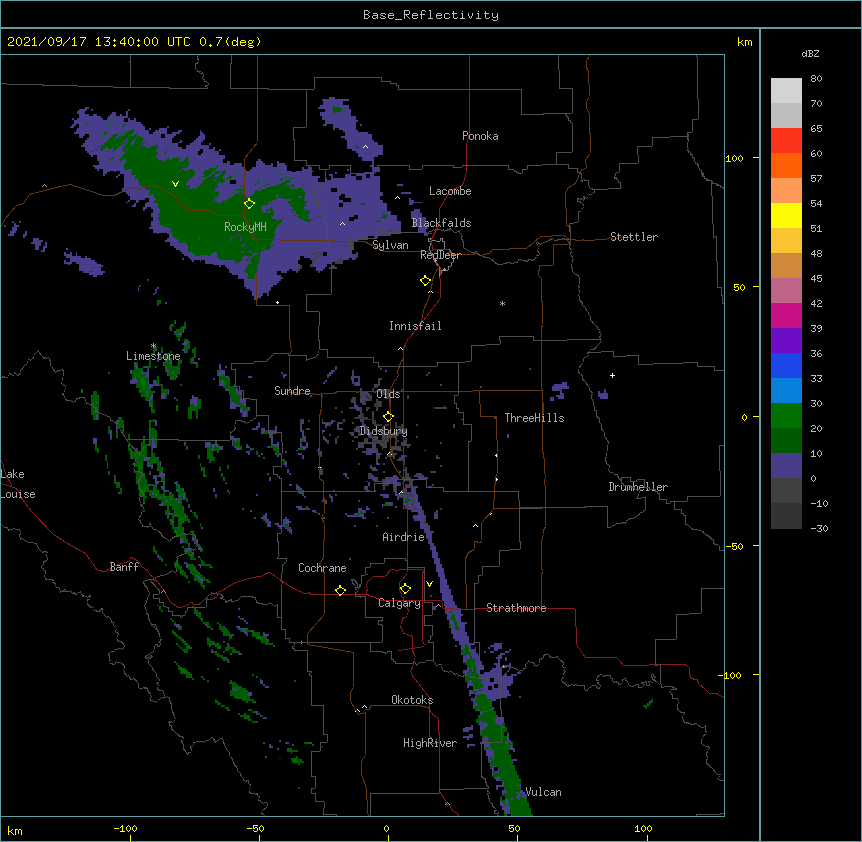Pick the bright yellow swatch in dBZ legend

point(786,215)
